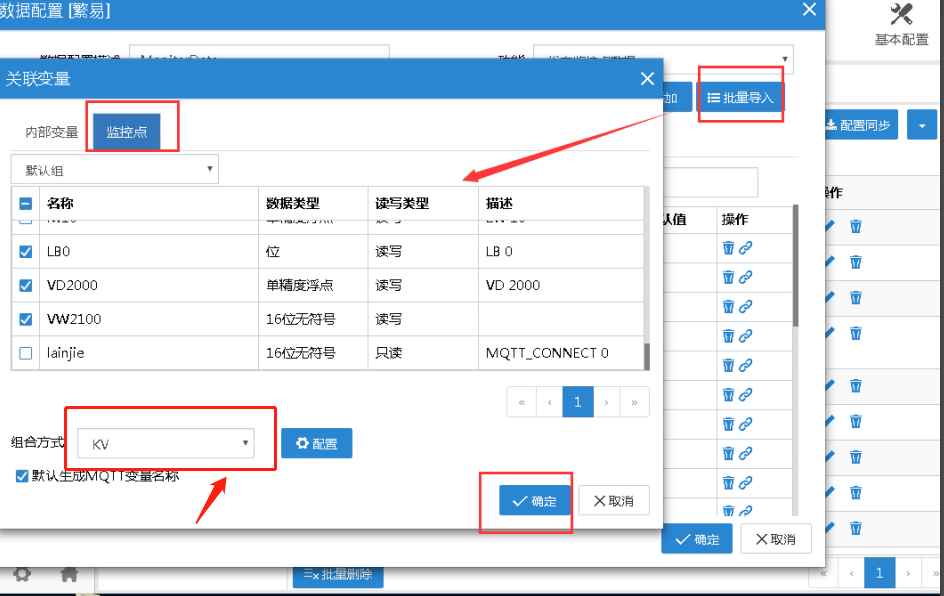Viewport: 944px width, 596px height.
Task: Toggle the 默认生成MQTT变量名称 checkbox
Action: click(x=22, y=476)
